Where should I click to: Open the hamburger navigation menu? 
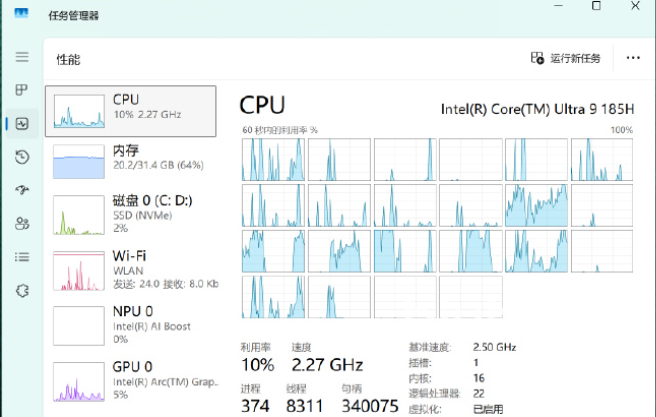pos(22,57)
